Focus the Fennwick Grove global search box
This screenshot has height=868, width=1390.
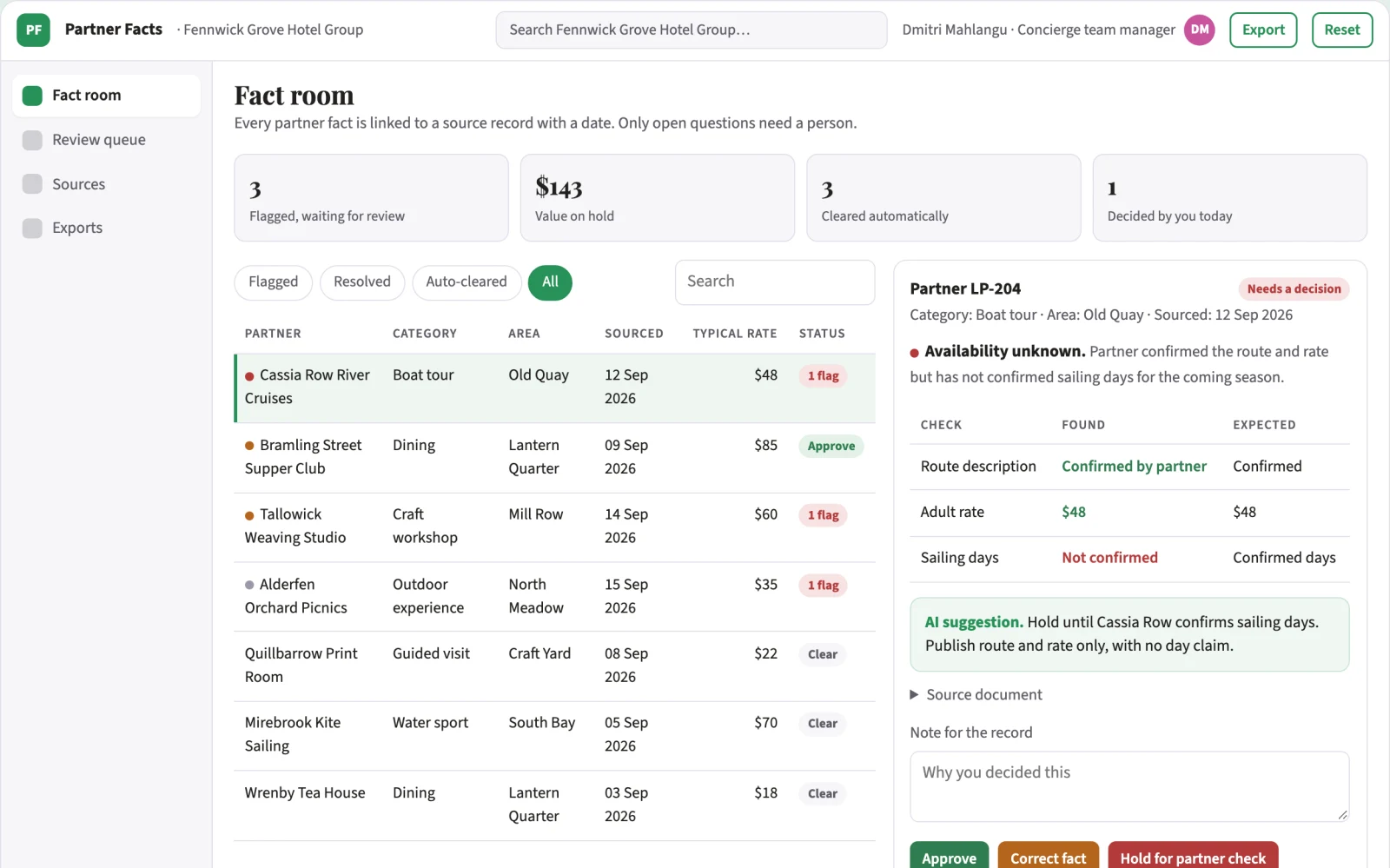tap(691, 30)
